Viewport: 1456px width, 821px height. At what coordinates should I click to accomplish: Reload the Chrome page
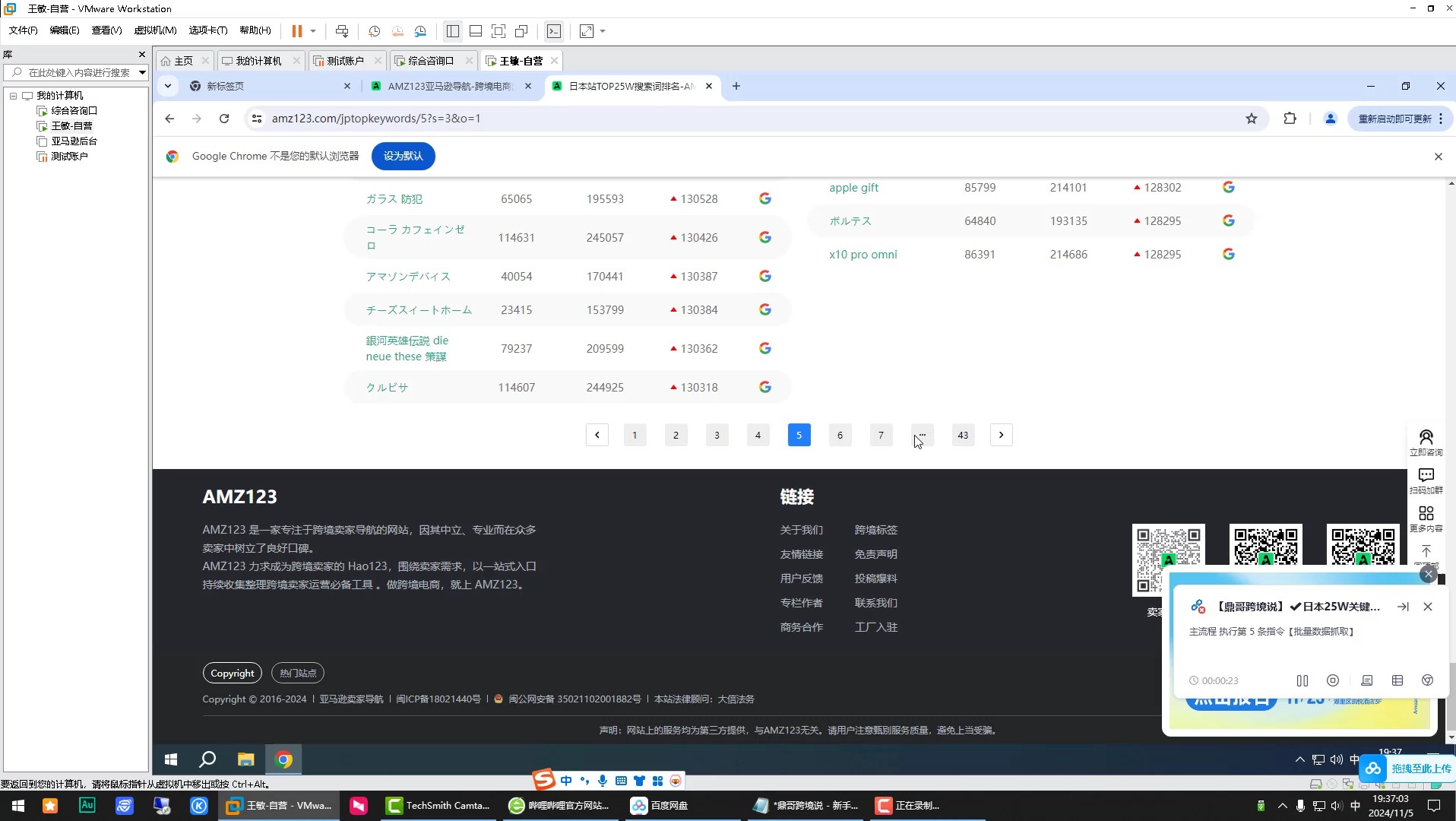(x=224, y=119)
